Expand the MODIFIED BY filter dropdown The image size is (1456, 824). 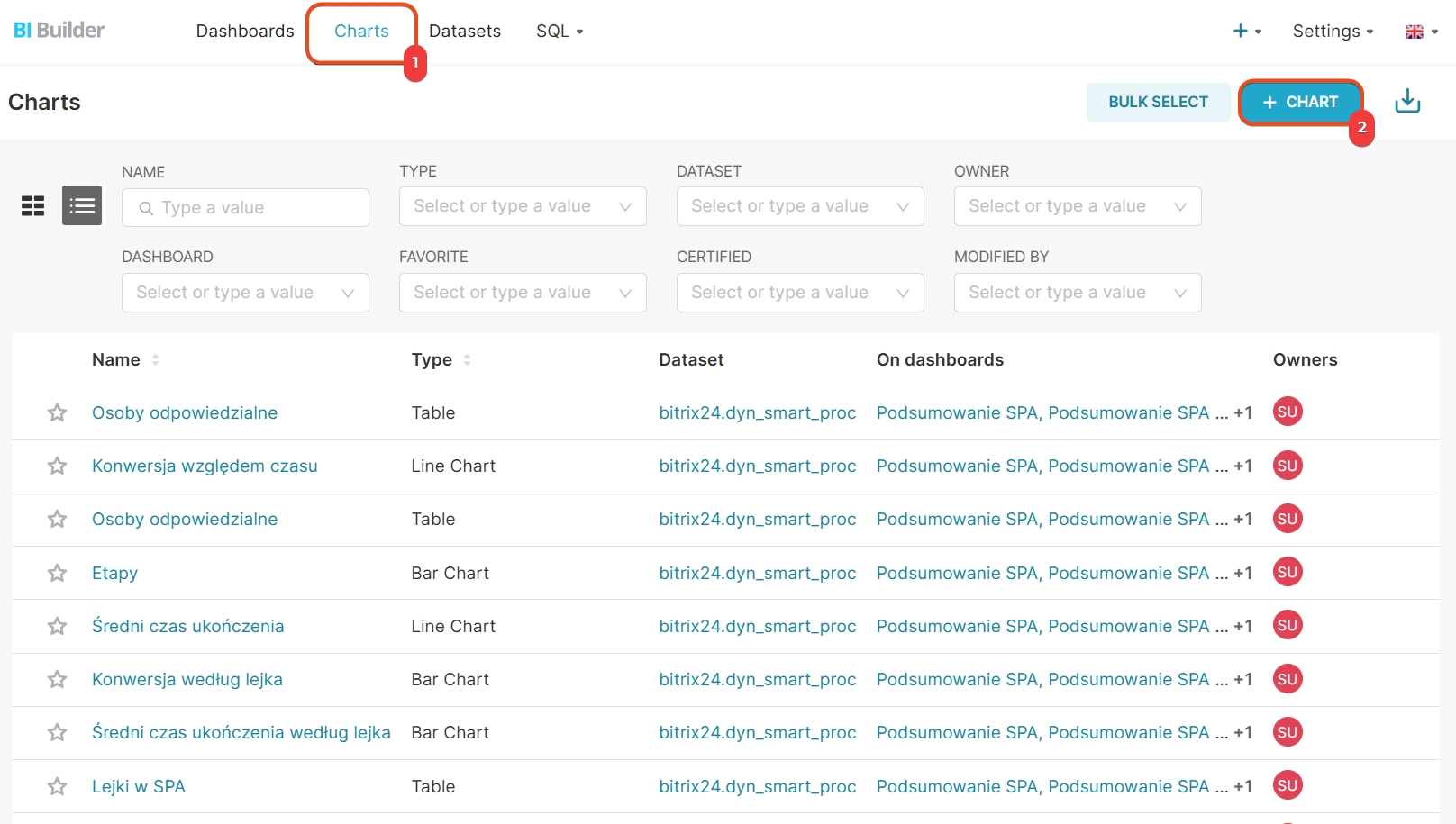click(x=1078, y=293)
